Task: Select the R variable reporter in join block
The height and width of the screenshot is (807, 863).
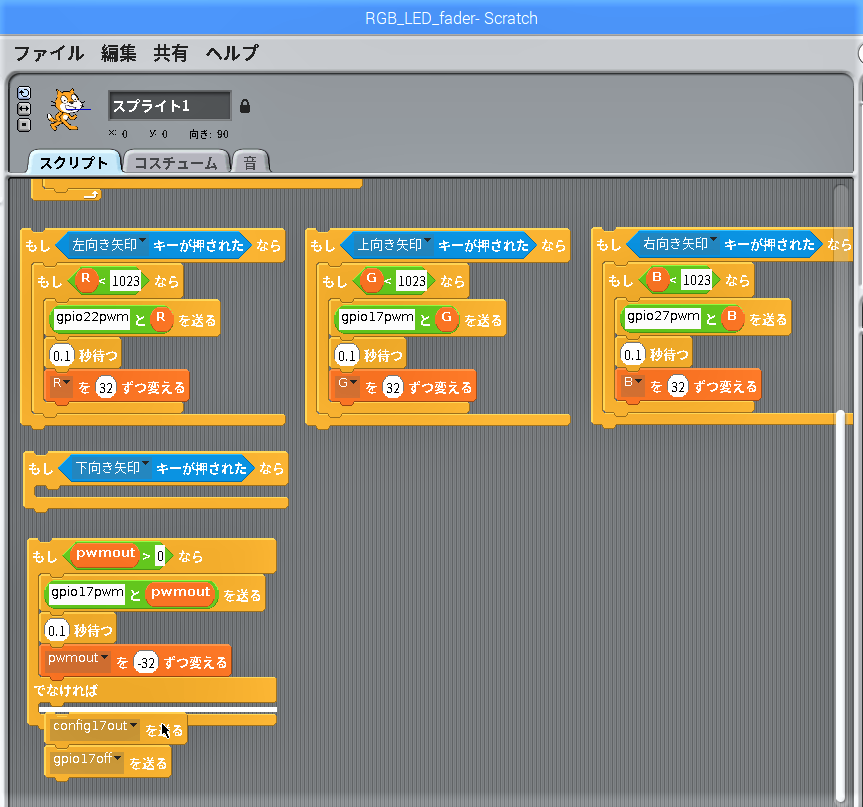Action: 161,318
